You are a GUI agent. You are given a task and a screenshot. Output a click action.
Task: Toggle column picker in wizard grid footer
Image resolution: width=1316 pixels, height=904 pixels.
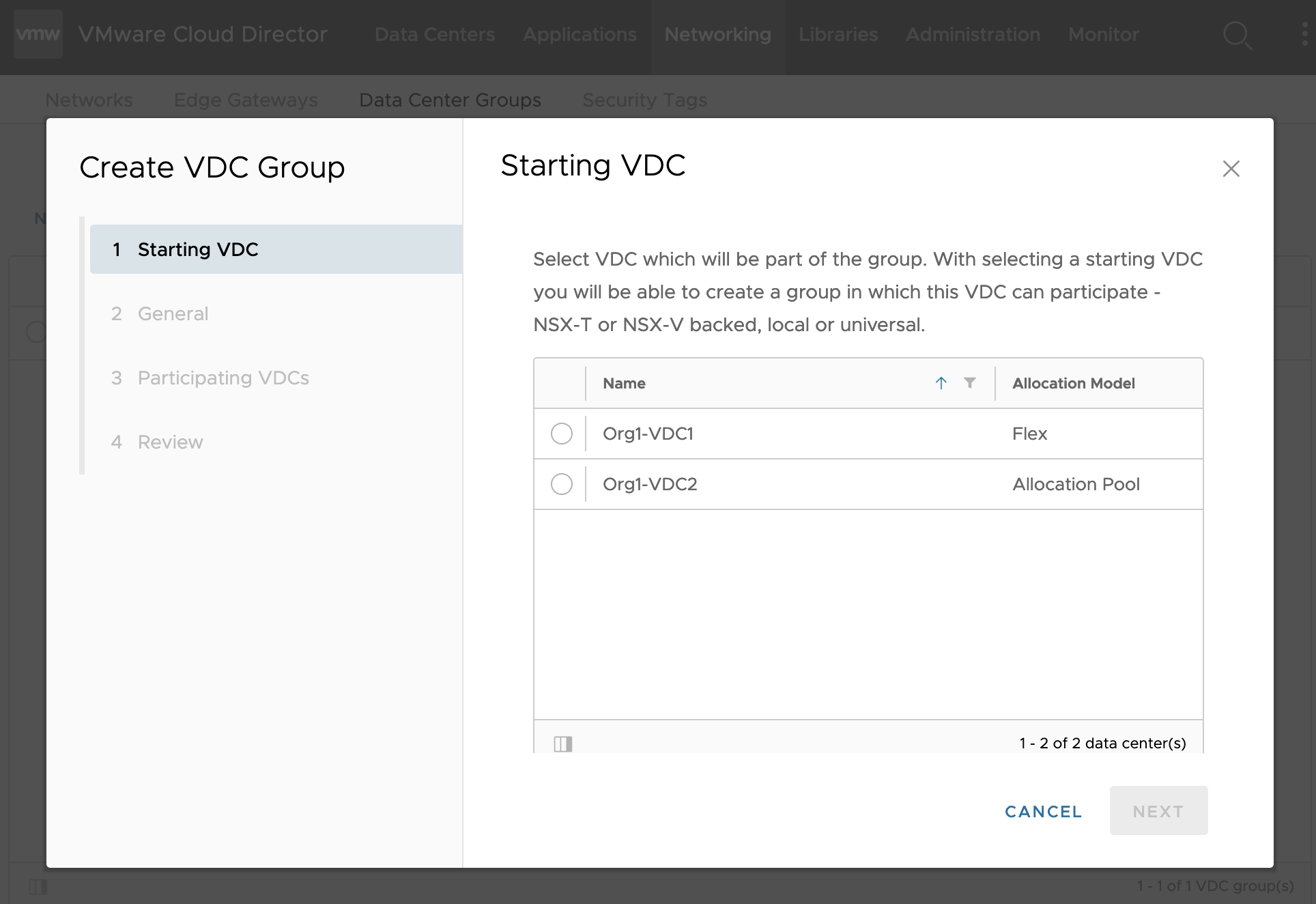[562, 744]
